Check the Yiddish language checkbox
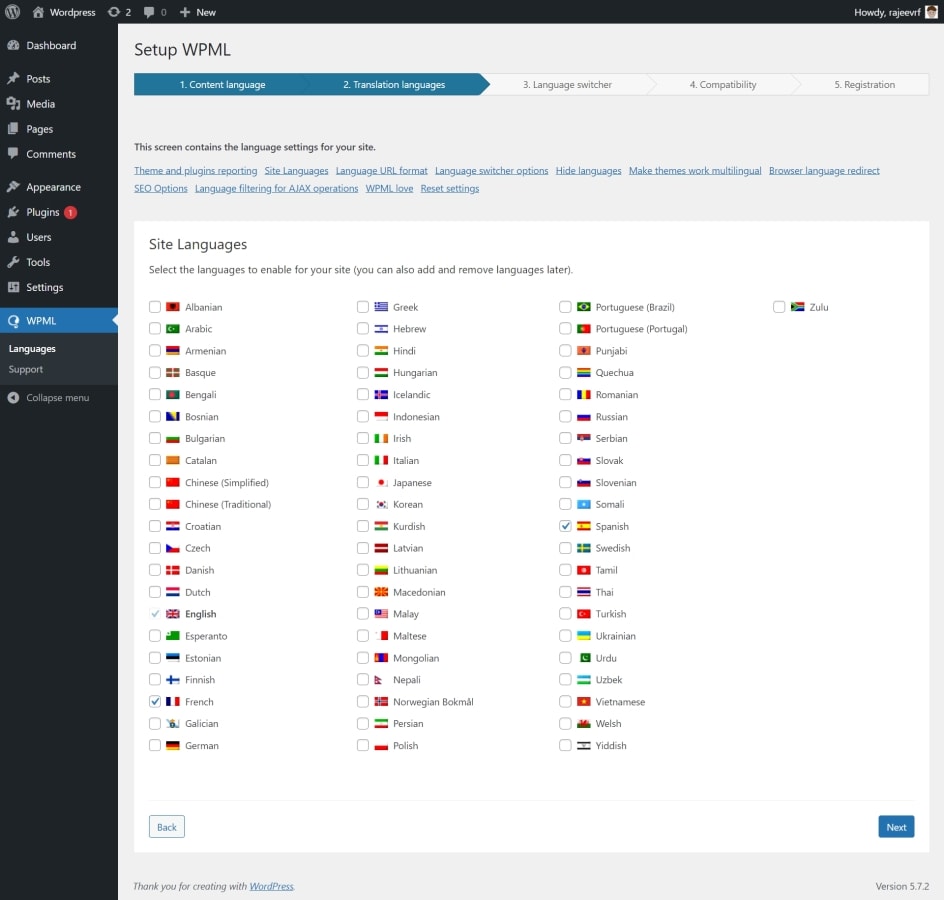944x900 pixels. tap(565, 745)
